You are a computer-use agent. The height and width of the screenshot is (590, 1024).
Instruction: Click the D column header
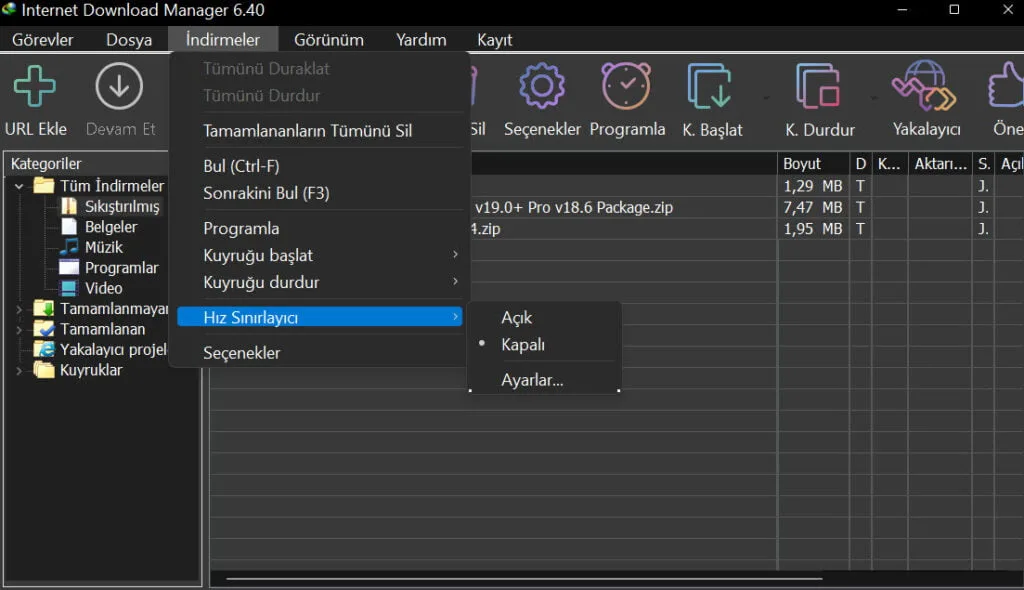tap(861, 163)
